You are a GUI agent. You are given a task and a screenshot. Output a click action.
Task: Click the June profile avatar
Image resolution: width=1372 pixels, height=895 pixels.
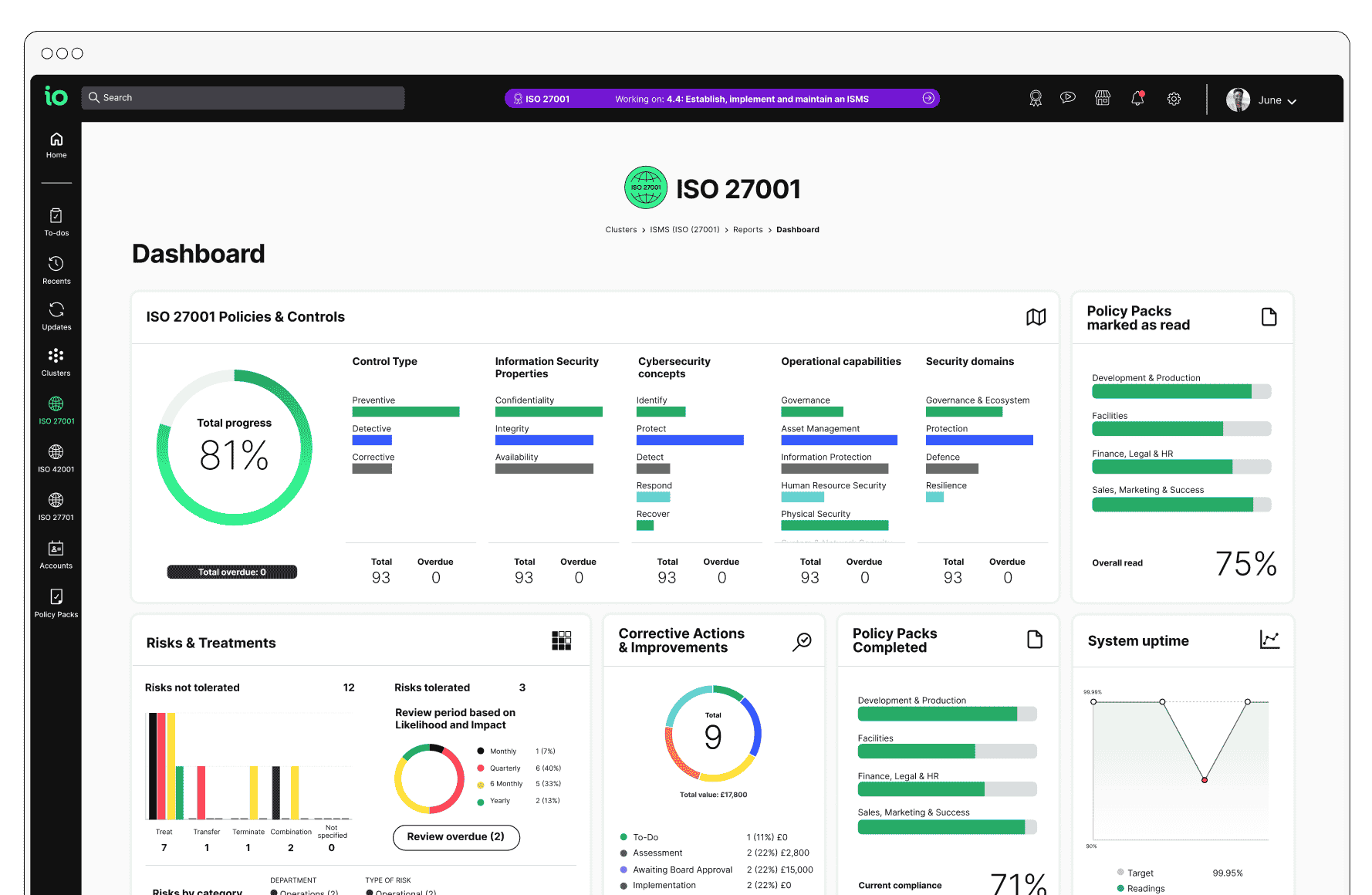pyautogui.click(x=1238, y=100)
